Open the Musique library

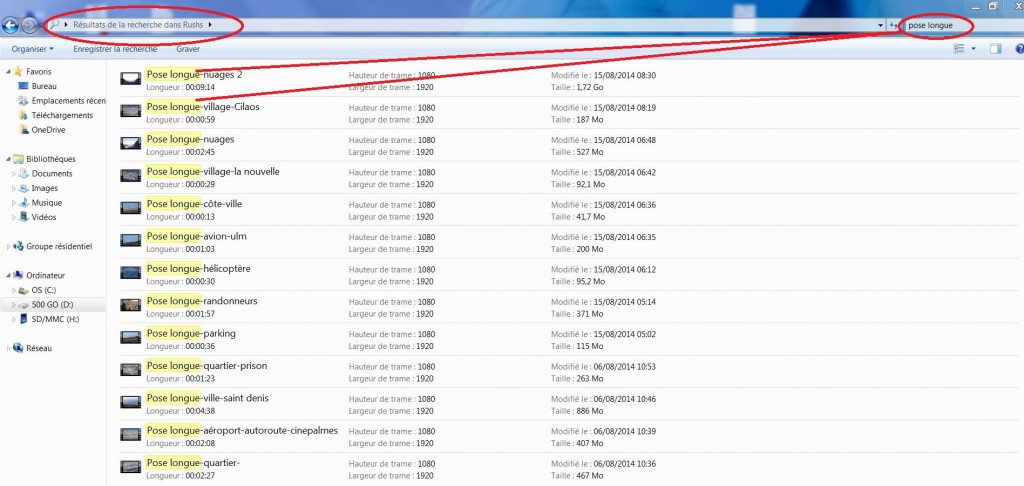(46, 202)
